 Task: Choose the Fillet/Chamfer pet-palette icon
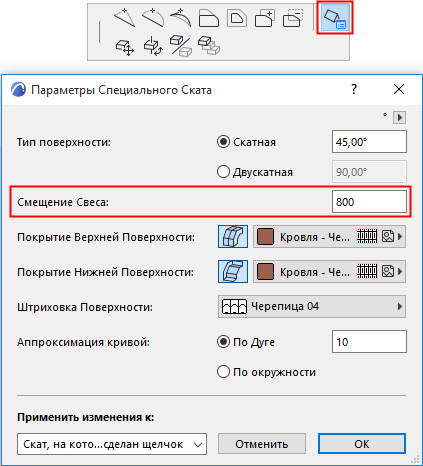(209, 18)
